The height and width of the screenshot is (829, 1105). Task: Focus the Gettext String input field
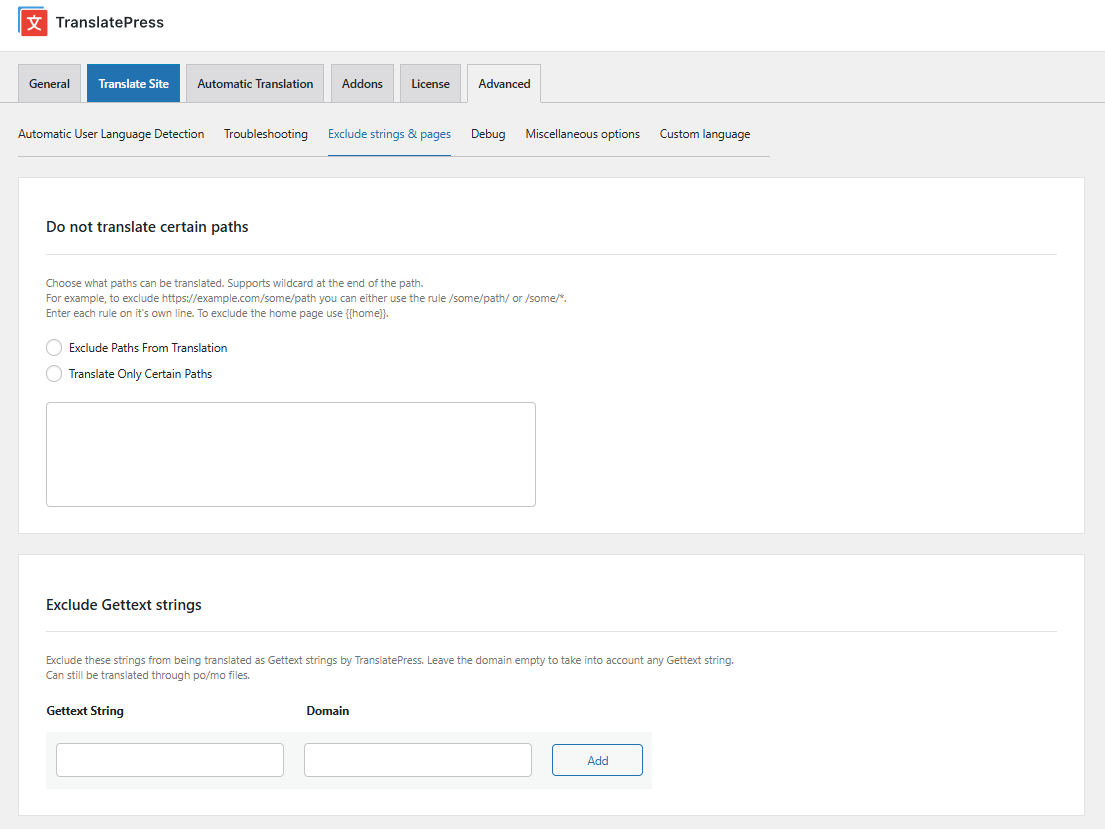(x=170, y=760)
